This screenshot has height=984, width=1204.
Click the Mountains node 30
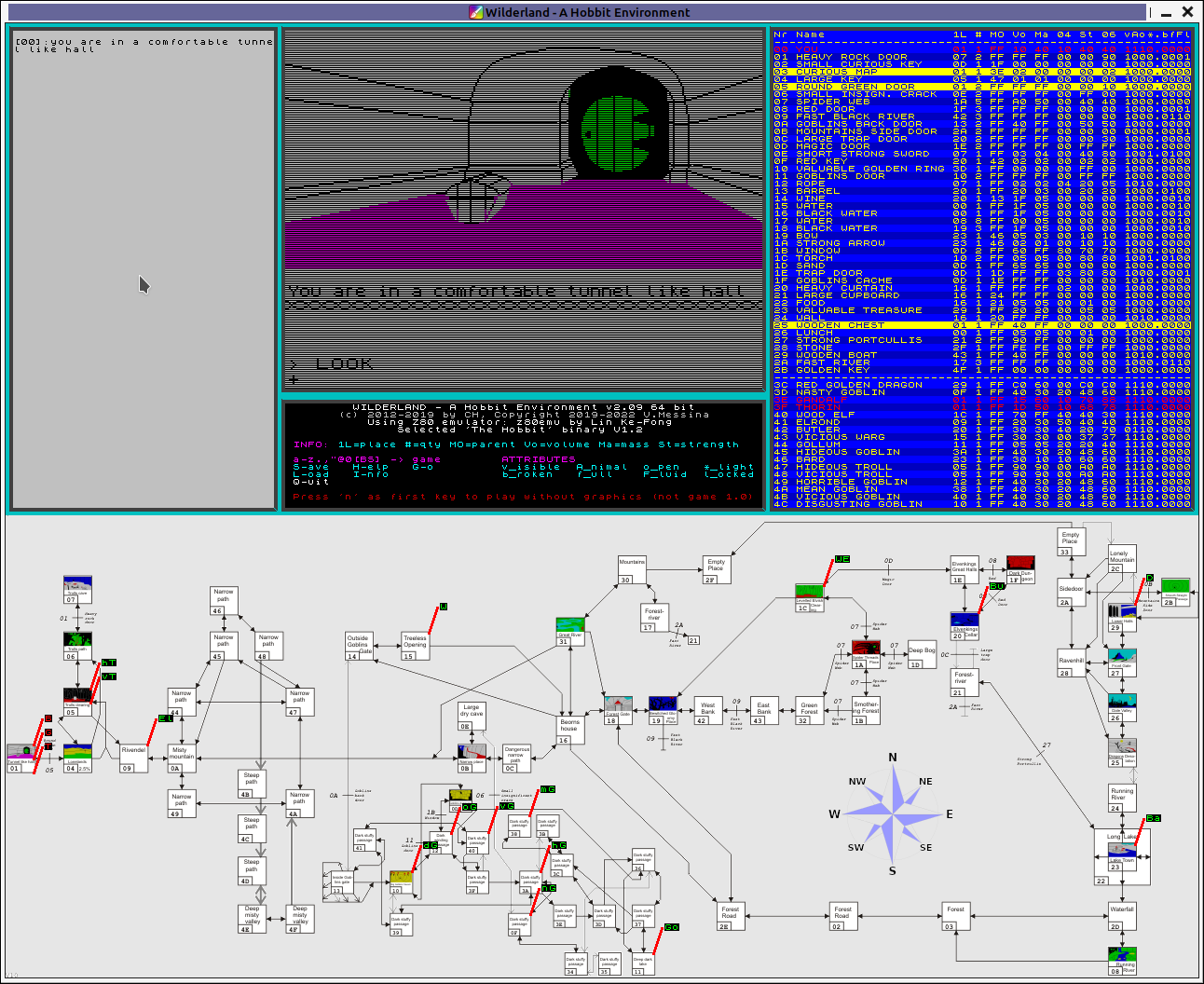click(x=633, y=570)
